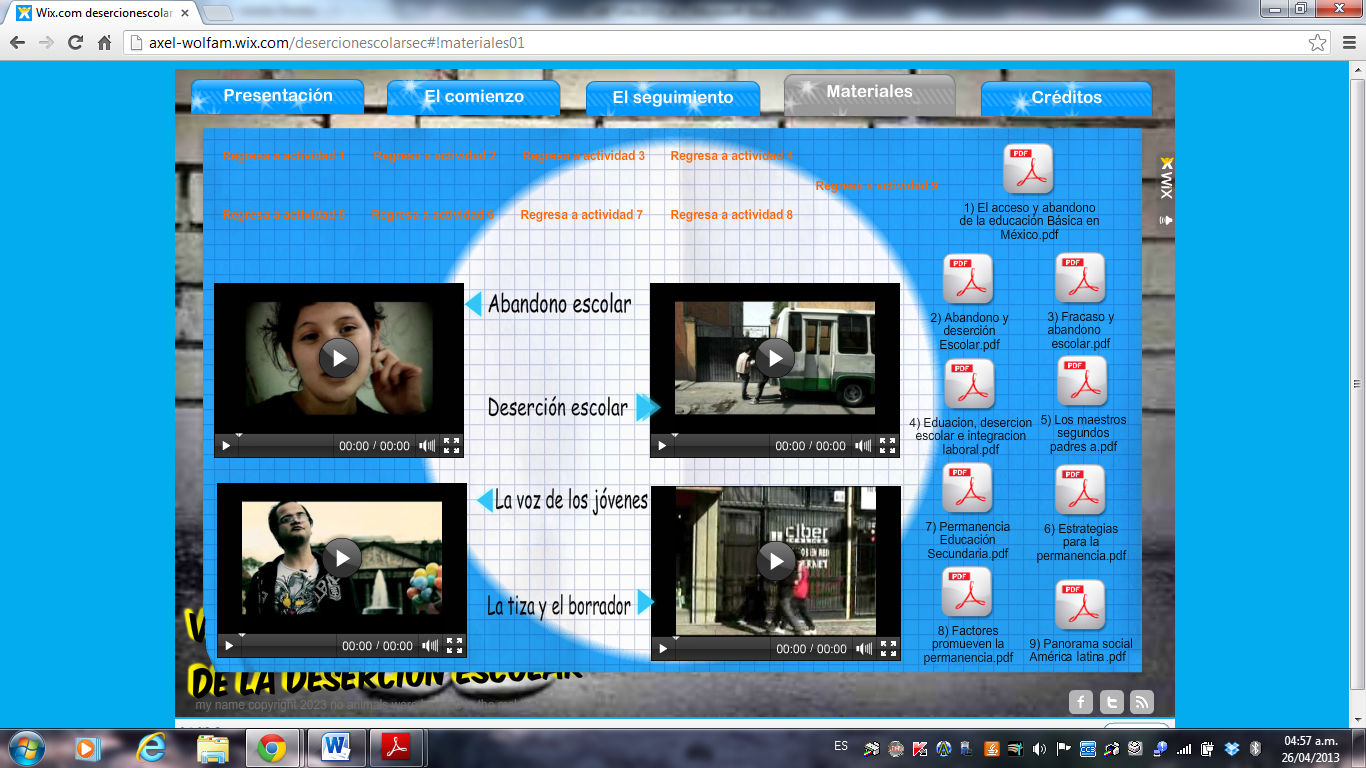This screenshot has height=768, width=1366.
Task: Open the Créditos tab
Action: [1067, 98]
